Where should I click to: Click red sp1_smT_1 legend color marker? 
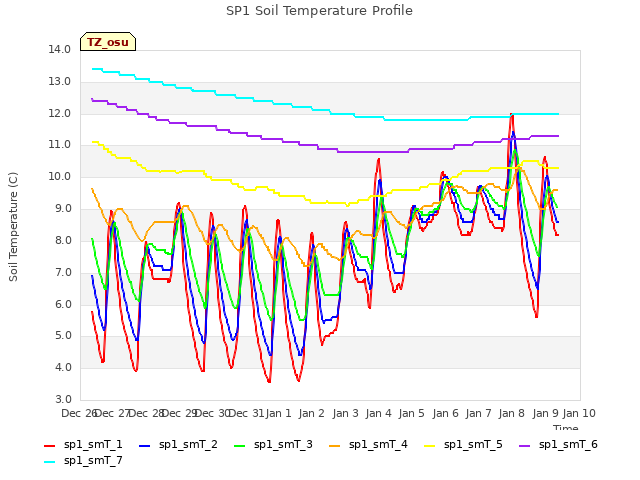[x=49, y=446]
